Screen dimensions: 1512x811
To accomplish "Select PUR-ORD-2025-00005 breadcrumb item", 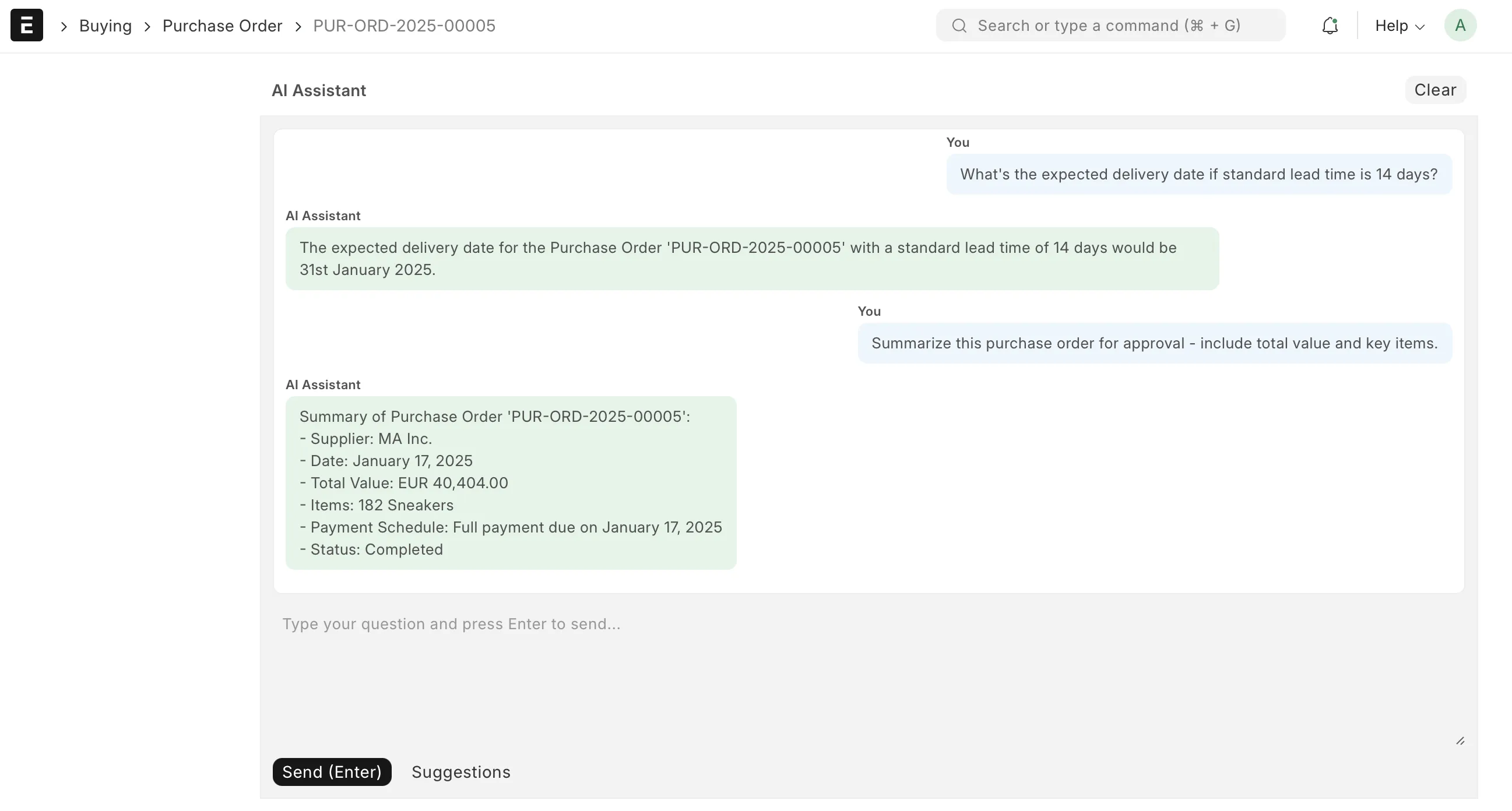I will (x=404, y=26).
